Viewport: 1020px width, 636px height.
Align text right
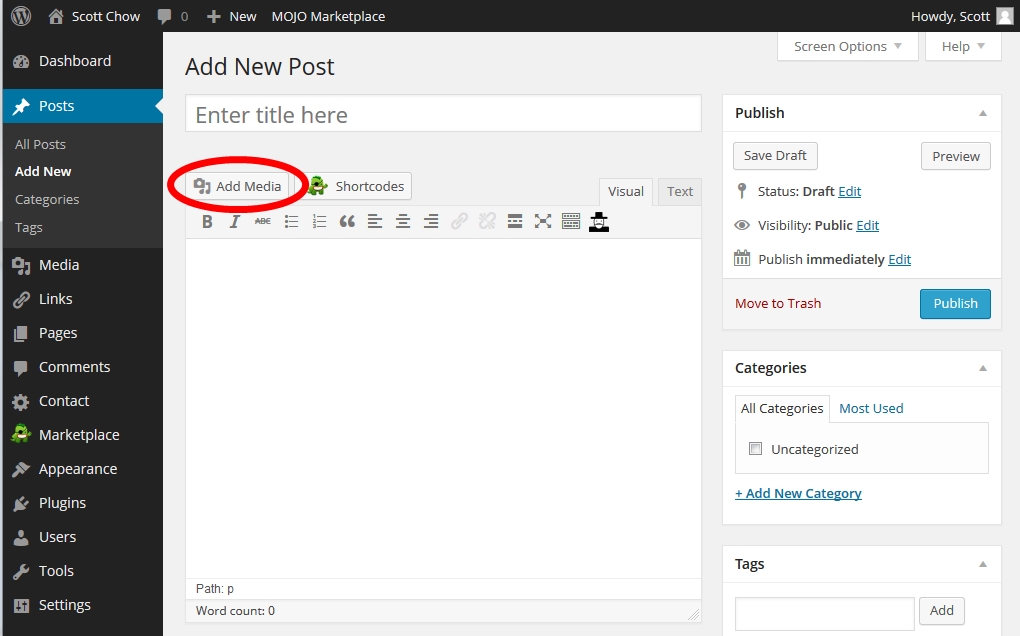(x=431, y=222)
